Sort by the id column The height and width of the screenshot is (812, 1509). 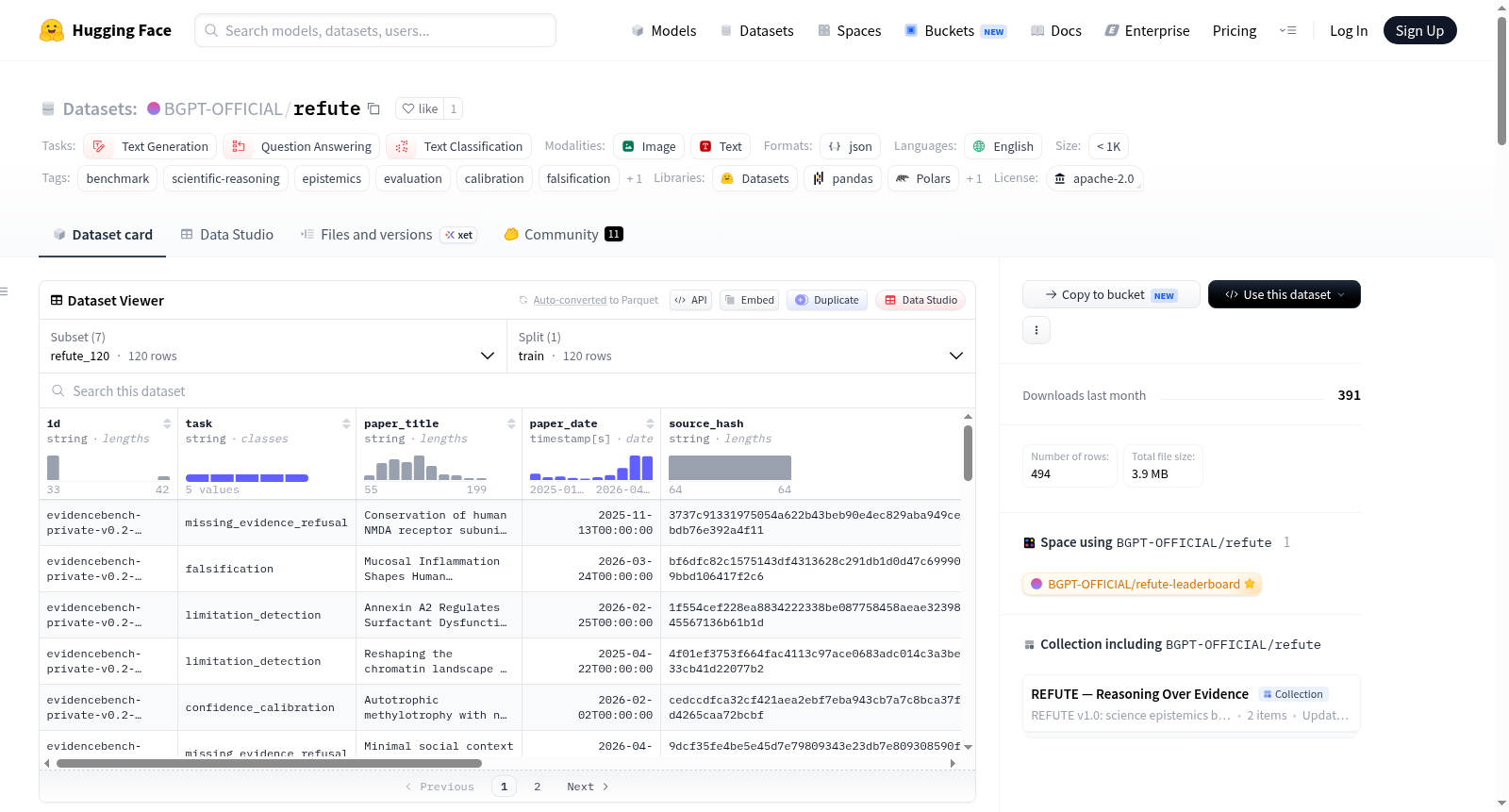(x=167, y=423)
